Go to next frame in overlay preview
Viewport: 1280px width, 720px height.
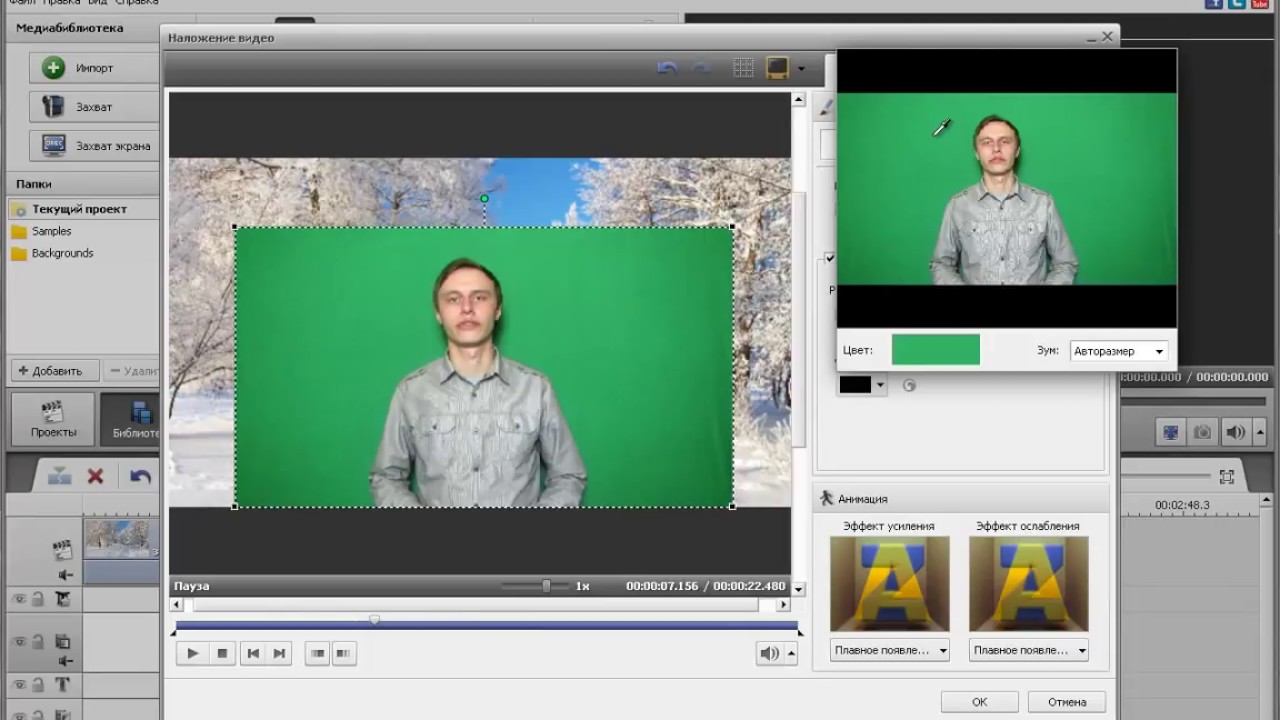[280, 653]
